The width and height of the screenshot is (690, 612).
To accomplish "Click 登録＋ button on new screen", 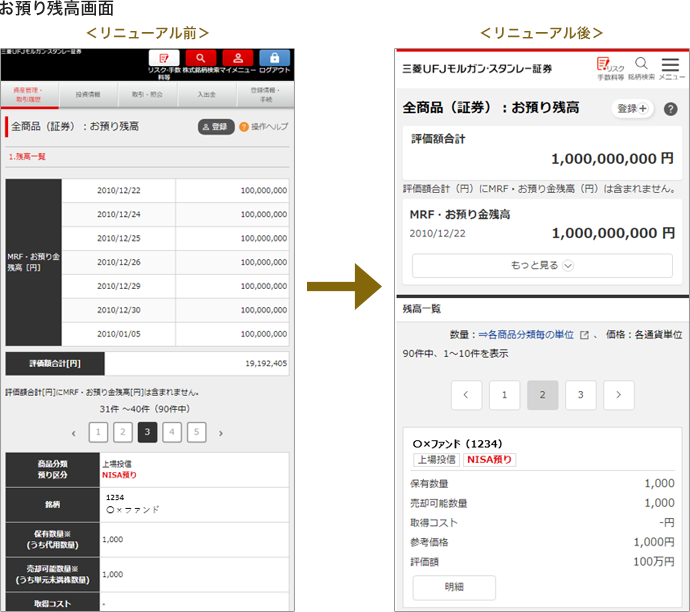I will pos(632,108).
